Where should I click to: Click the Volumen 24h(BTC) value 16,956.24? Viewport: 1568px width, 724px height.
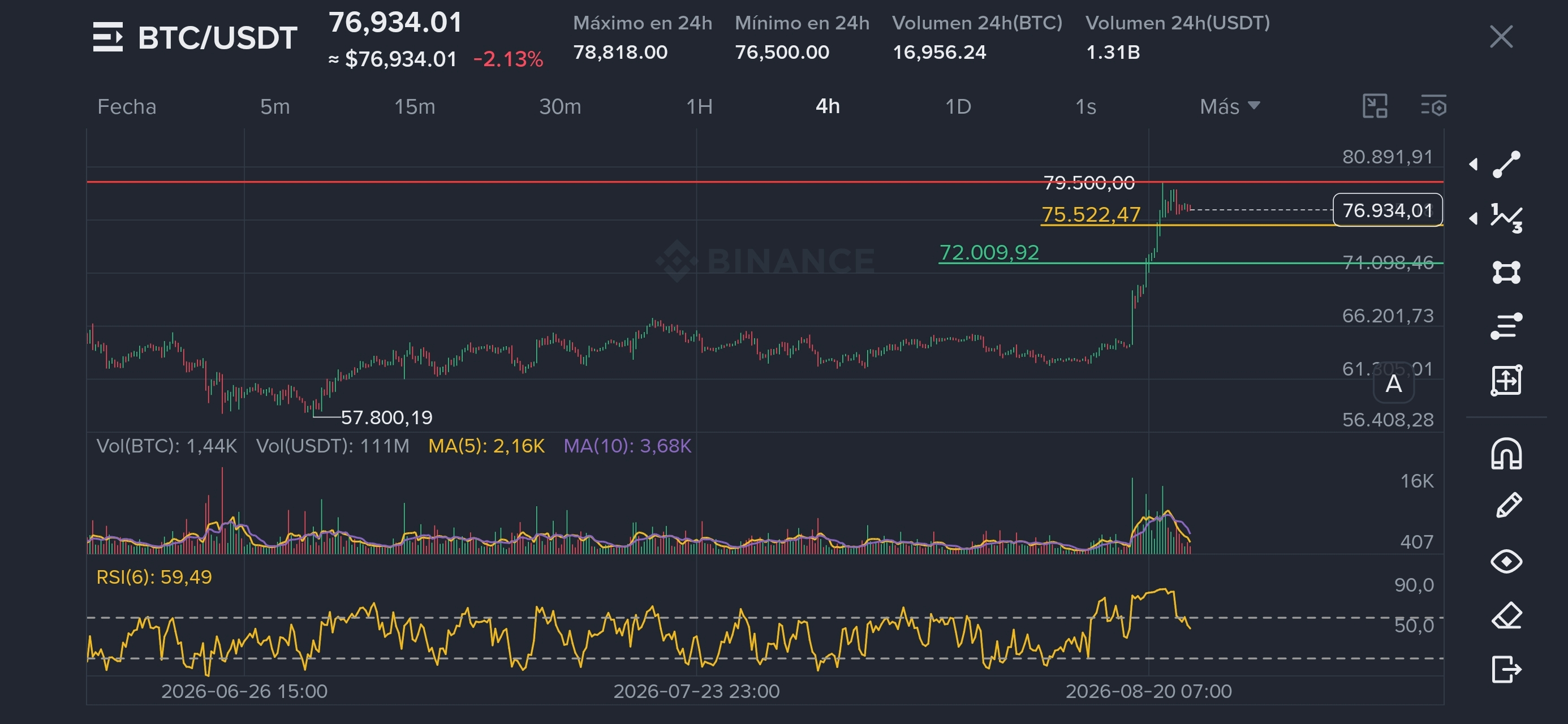tap(939, 53)
